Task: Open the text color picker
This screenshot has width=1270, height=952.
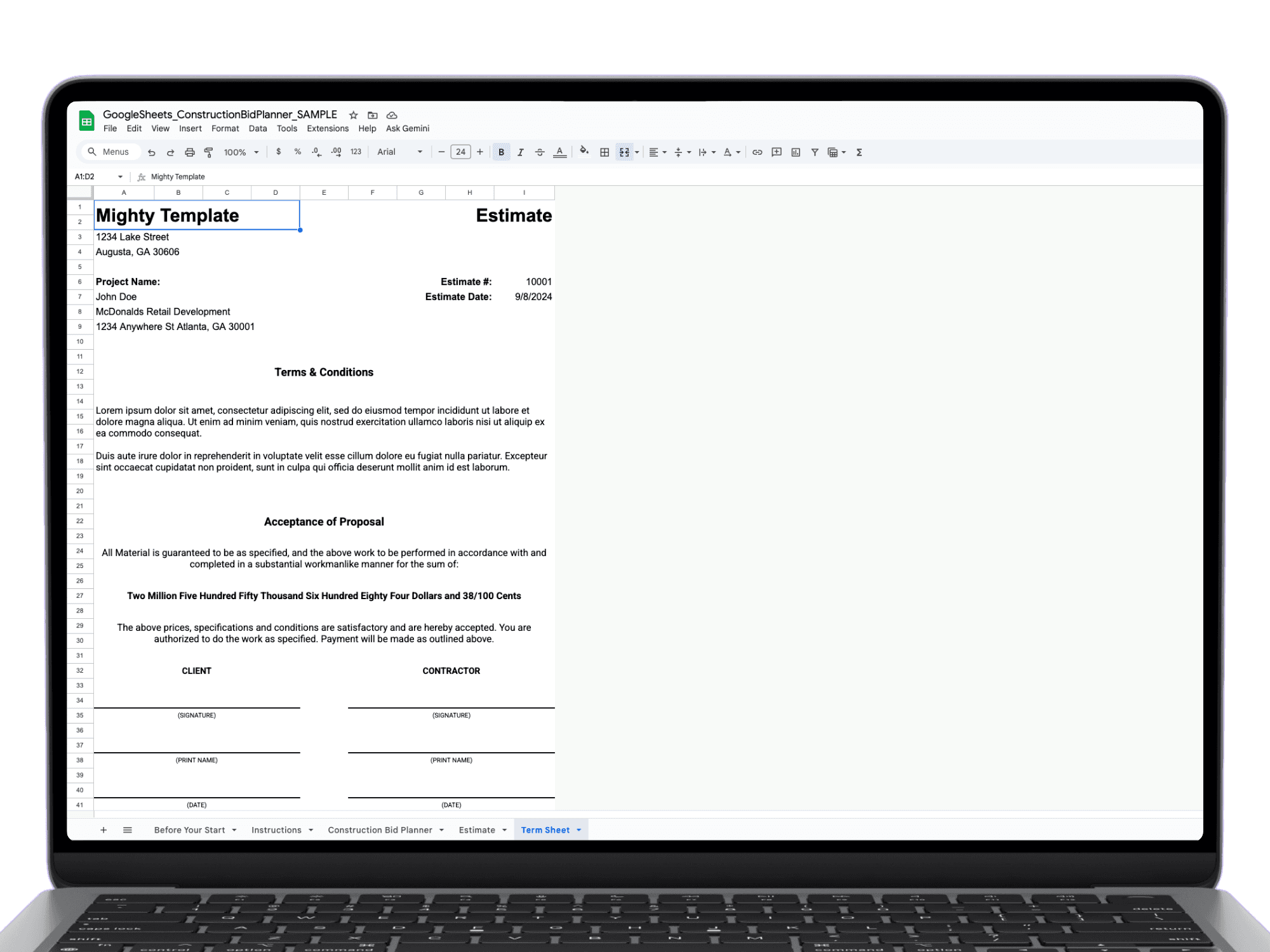Action: coord(559,152)
